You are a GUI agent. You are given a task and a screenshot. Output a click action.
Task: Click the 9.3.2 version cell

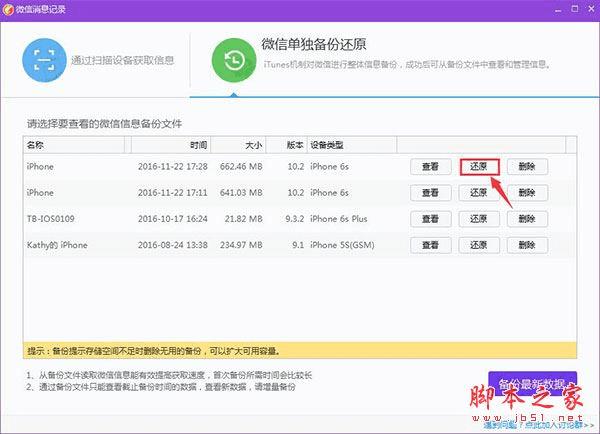tap(295, 219)
